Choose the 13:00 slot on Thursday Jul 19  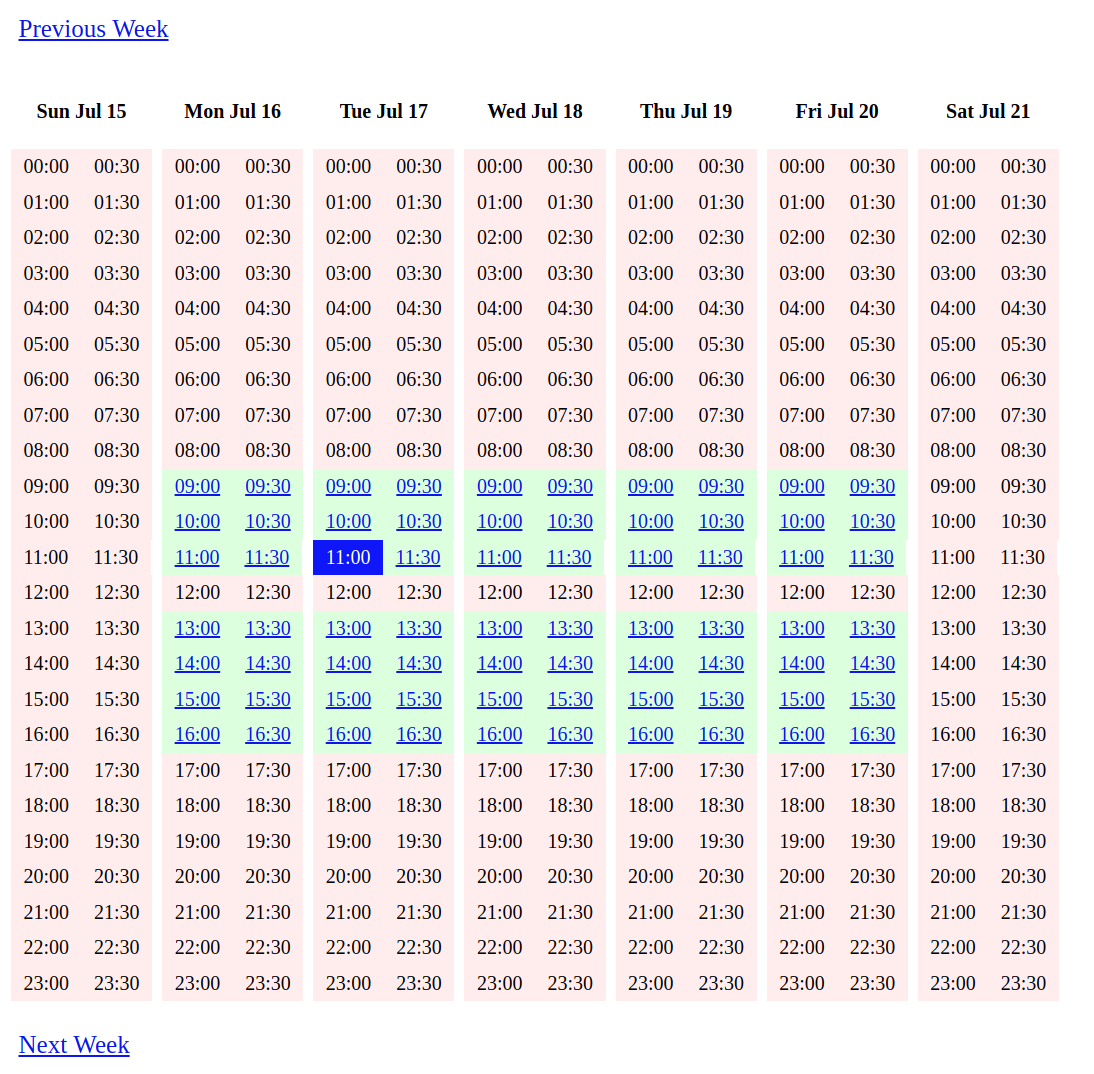tap(650, 628)
